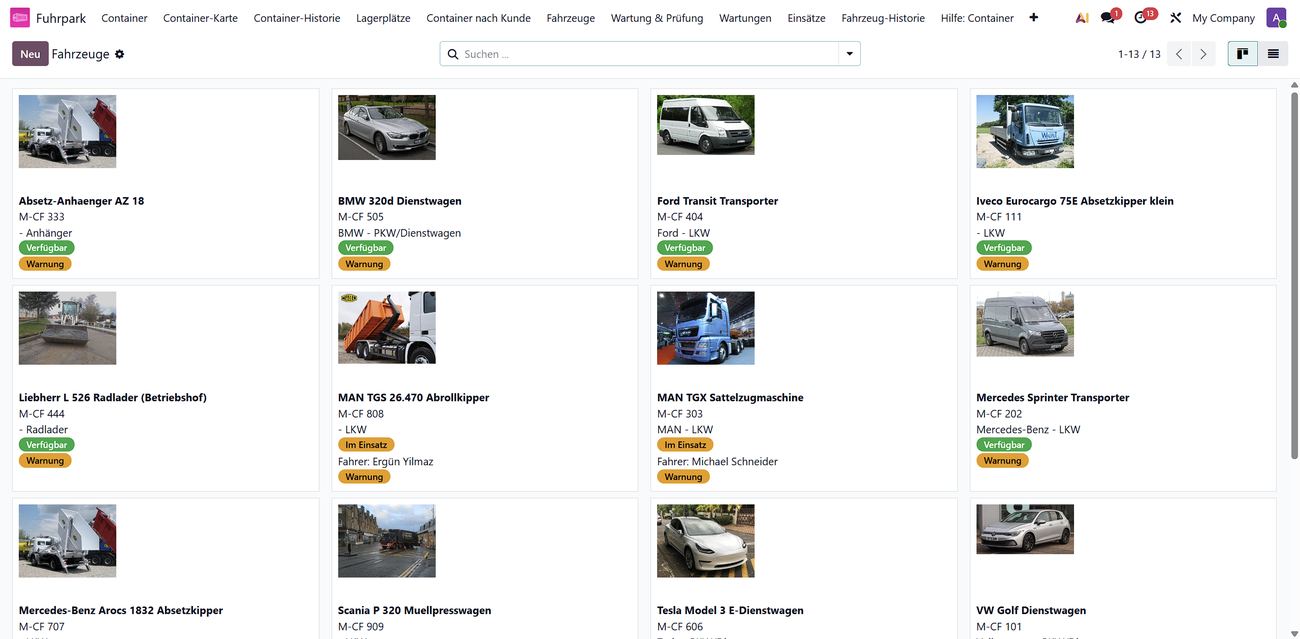Click Fahrer: Ergün Yilmaz text
1300x639 pixels.
coord(385,462)
